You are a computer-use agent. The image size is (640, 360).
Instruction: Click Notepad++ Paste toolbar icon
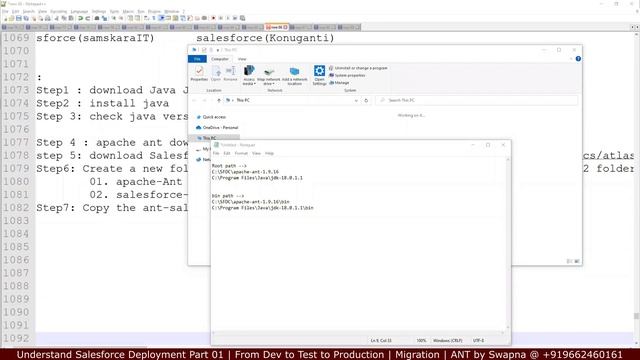70,18
